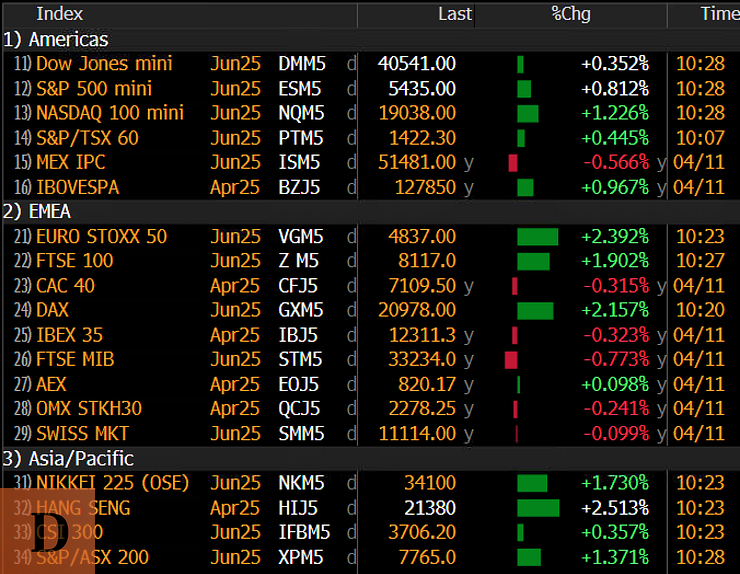Select the -0.566% change value
Image resolution: width=740 pixels, height=574 pixels.
coord(616,162)
